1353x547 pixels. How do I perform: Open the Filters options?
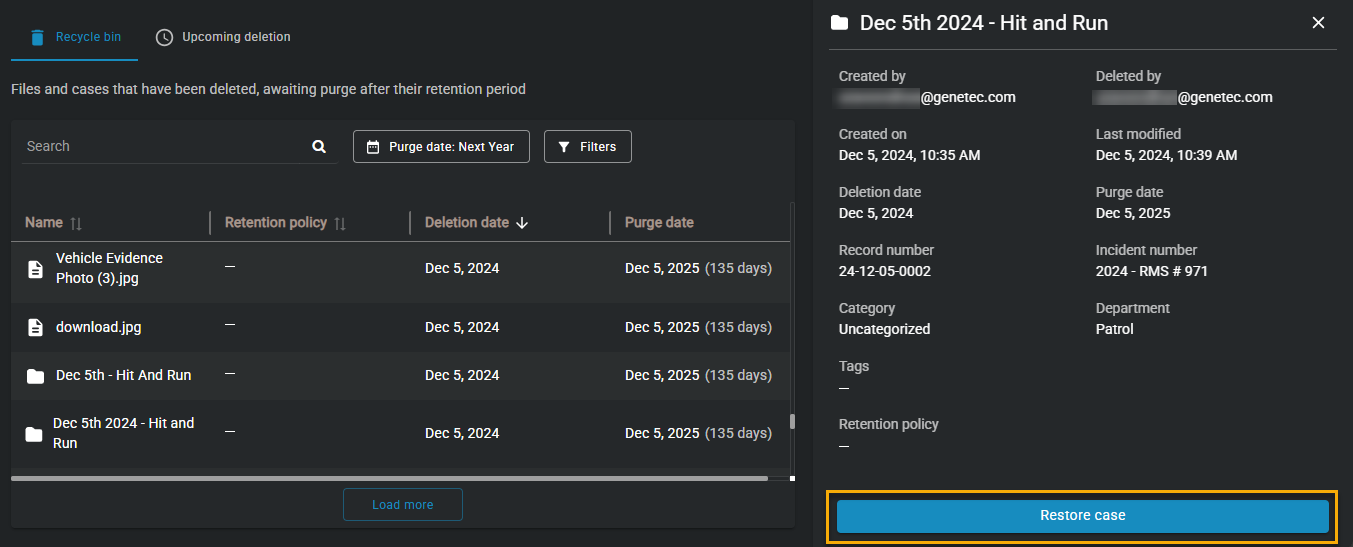[587, 147]
